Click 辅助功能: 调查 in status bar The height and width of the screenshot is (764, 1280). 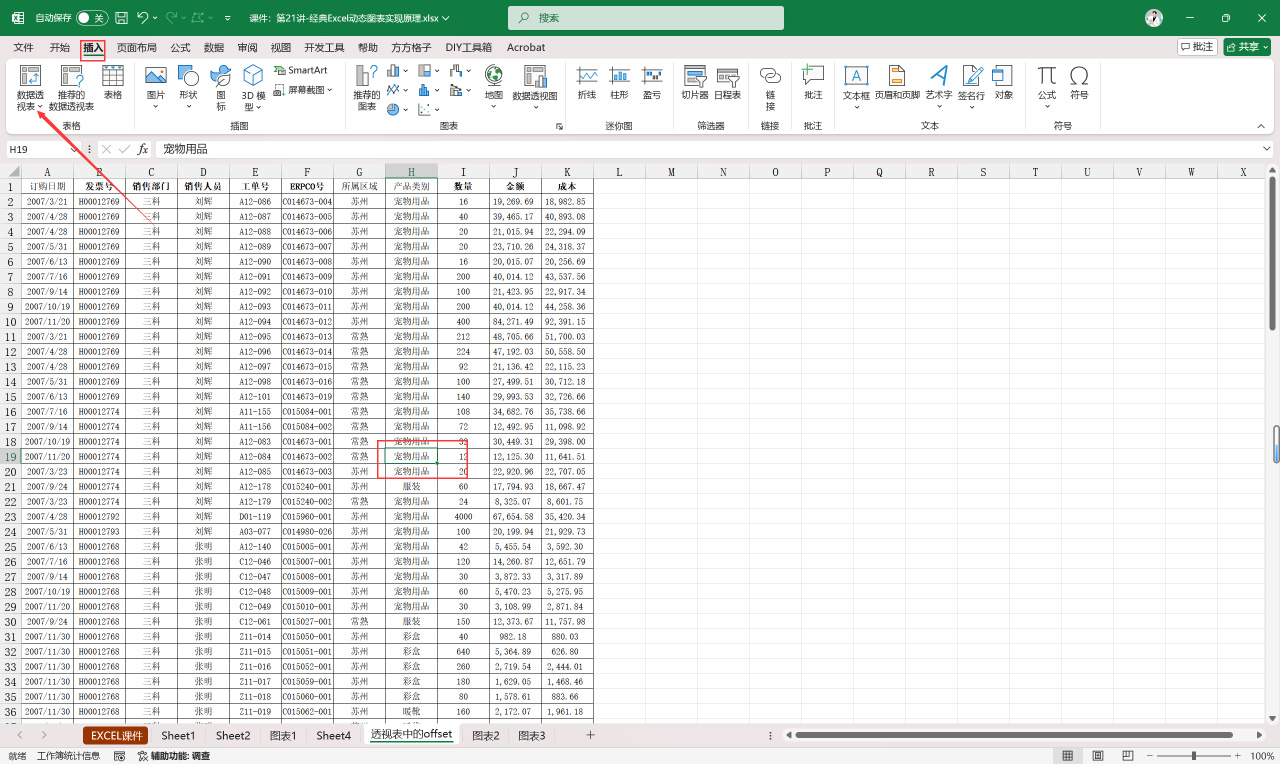pos(174,756)
